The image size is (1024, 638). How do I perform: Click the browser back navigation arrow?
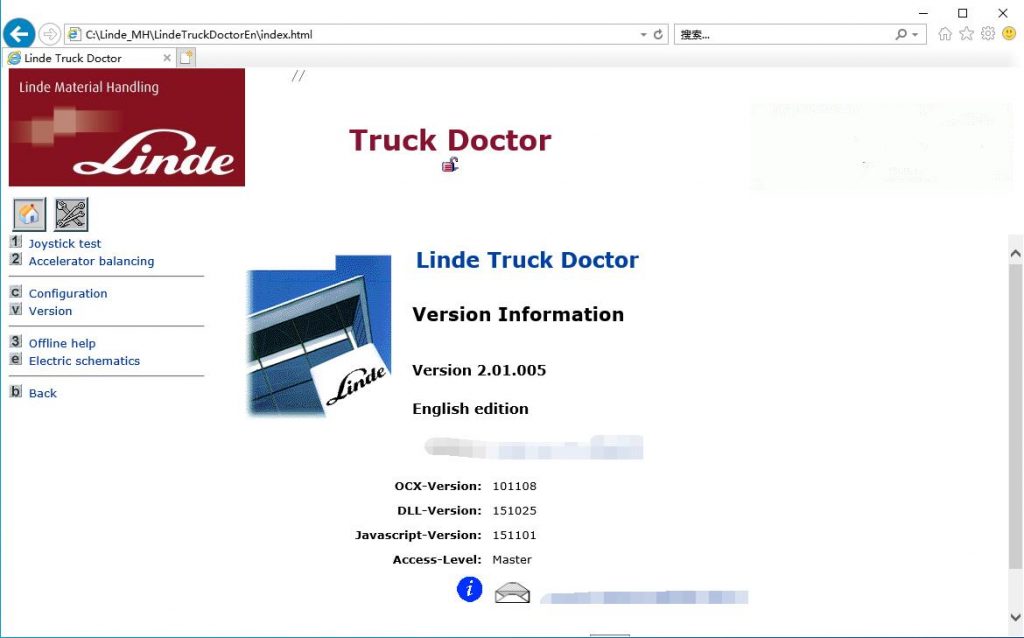point(18,33)
